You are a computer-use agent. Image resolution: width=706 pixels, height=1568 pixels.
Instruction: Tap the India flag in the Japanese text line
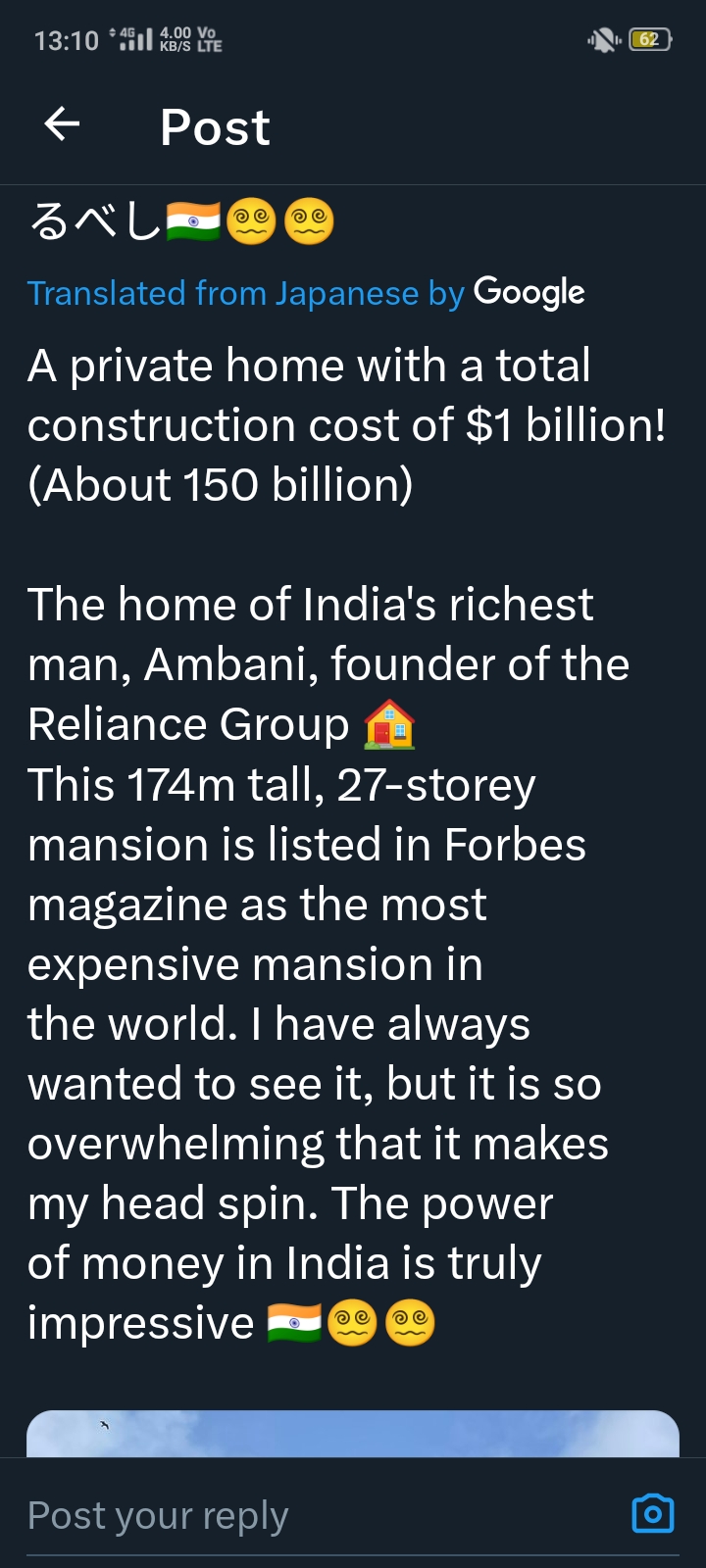[x=193, y=221]
